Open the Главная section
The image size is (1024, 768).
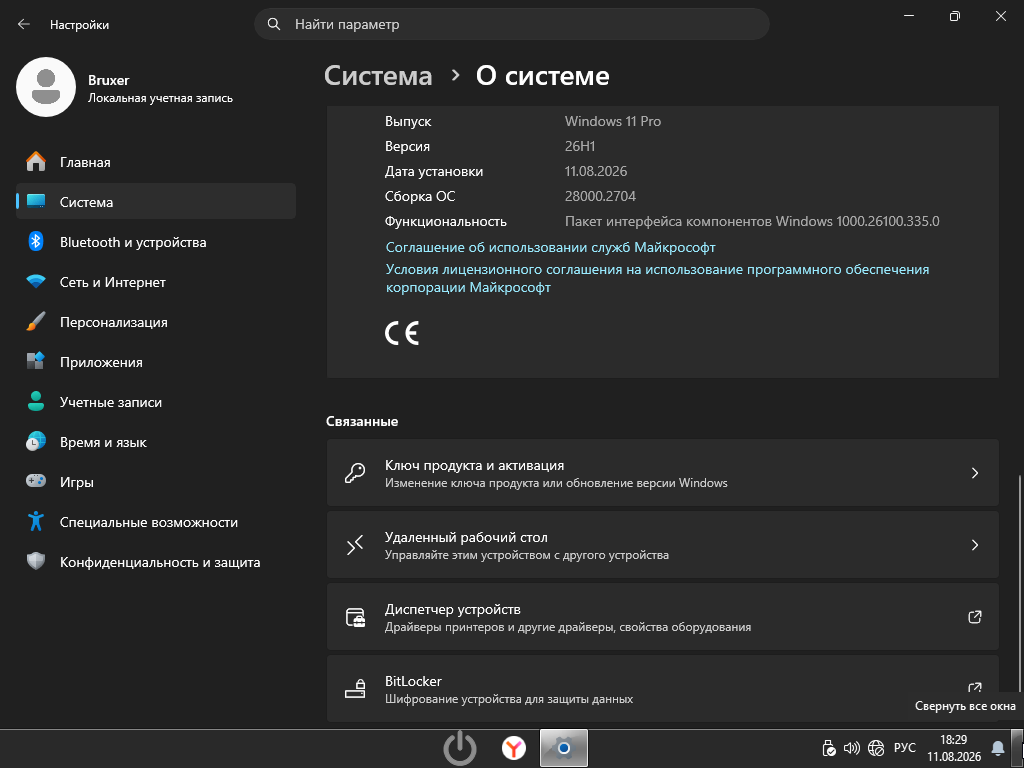(x=155, y=162)
